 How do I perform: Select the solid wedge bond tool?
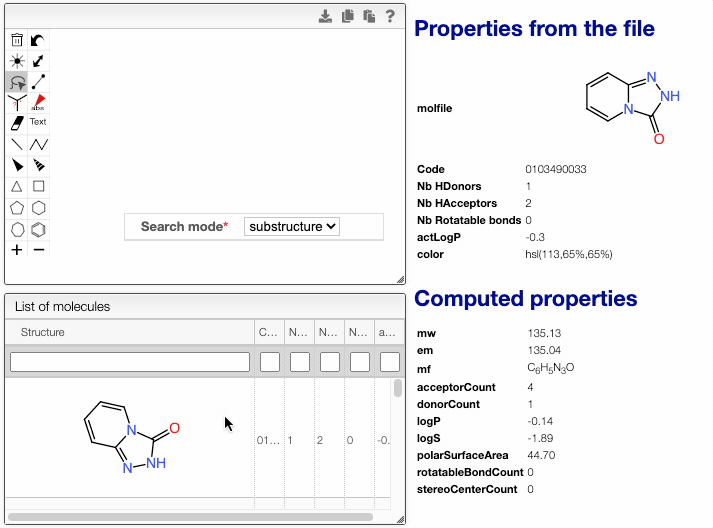coord(17,165)
